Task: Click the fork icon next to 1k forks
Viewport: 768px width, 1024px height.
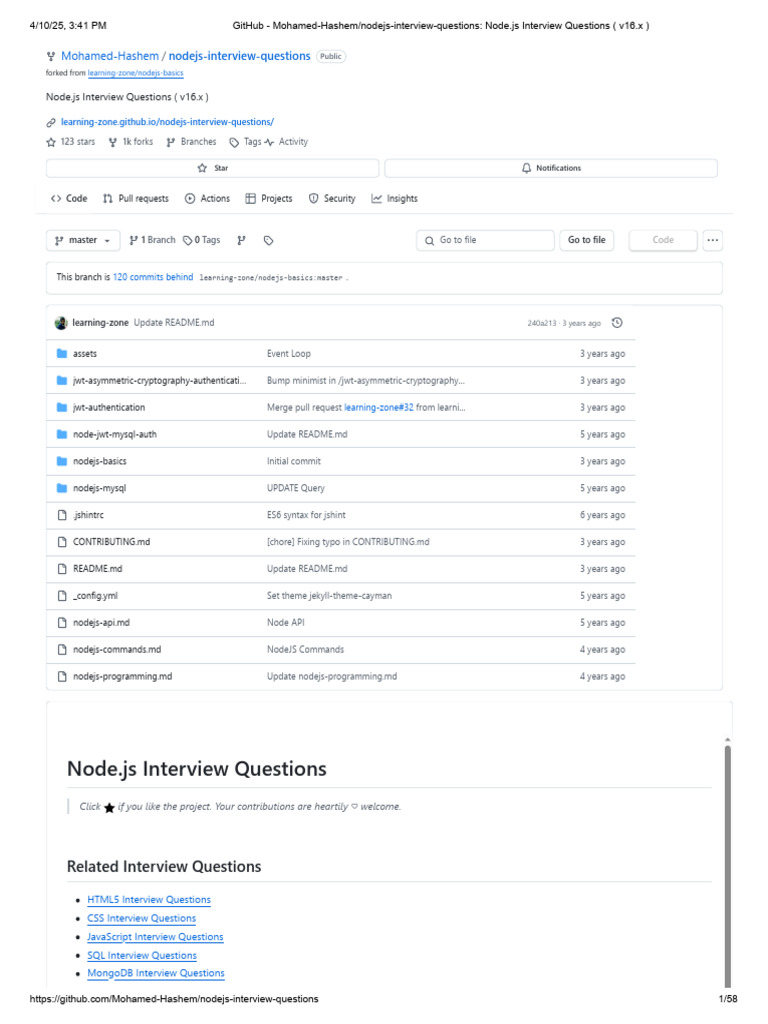Action: click(113, 142)
